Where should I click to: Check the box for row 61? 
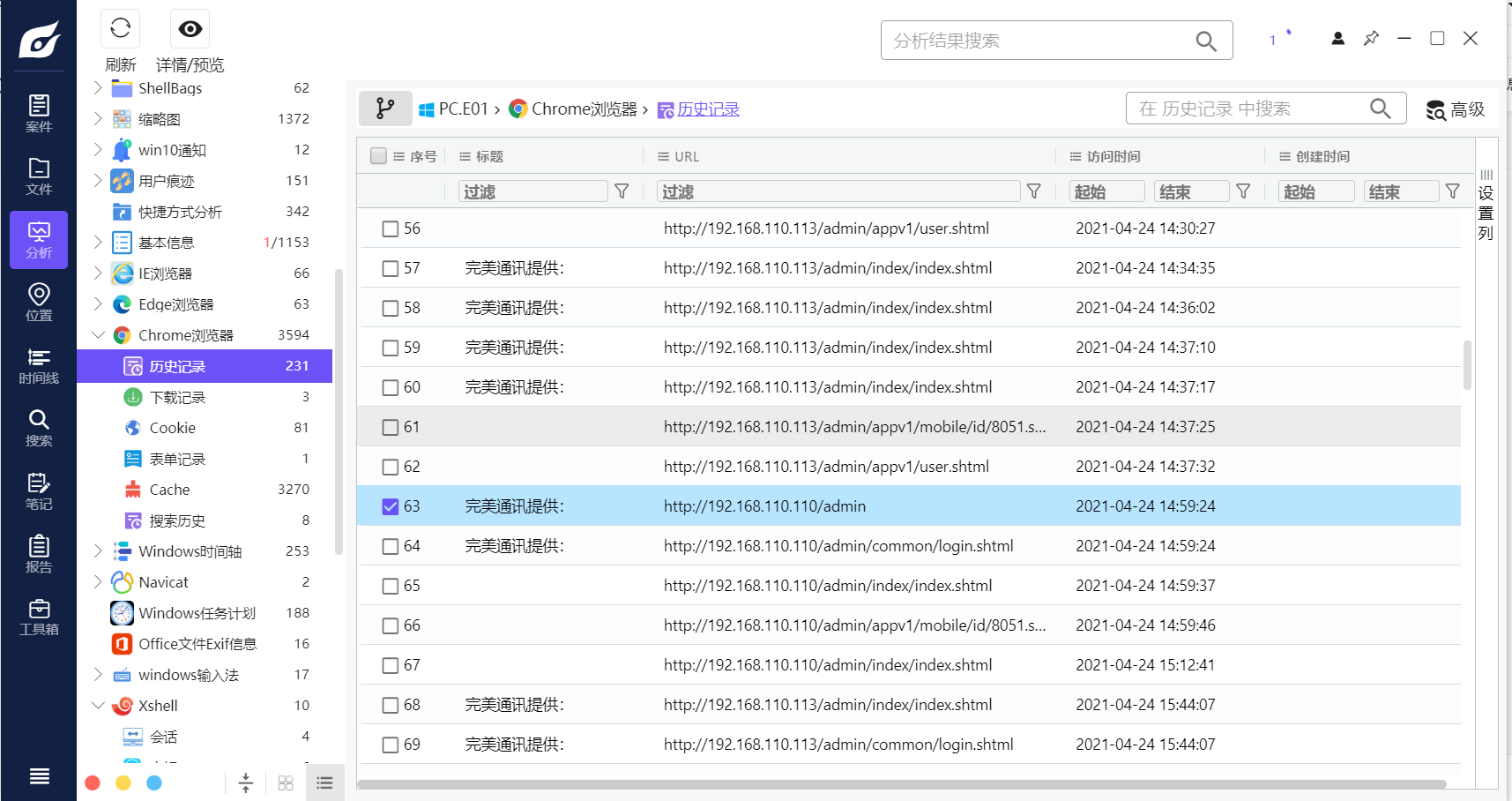click(391, 428)
